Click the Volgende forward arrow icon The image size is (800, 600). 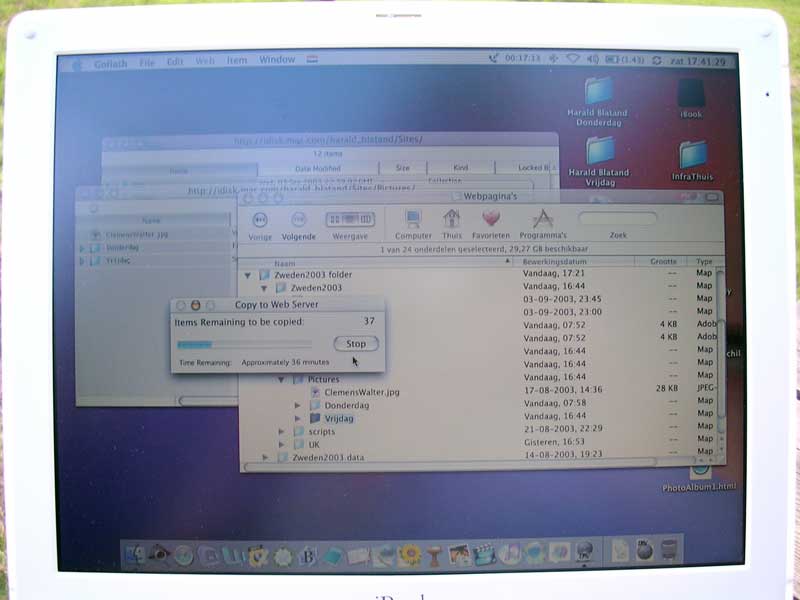point(298,219)
